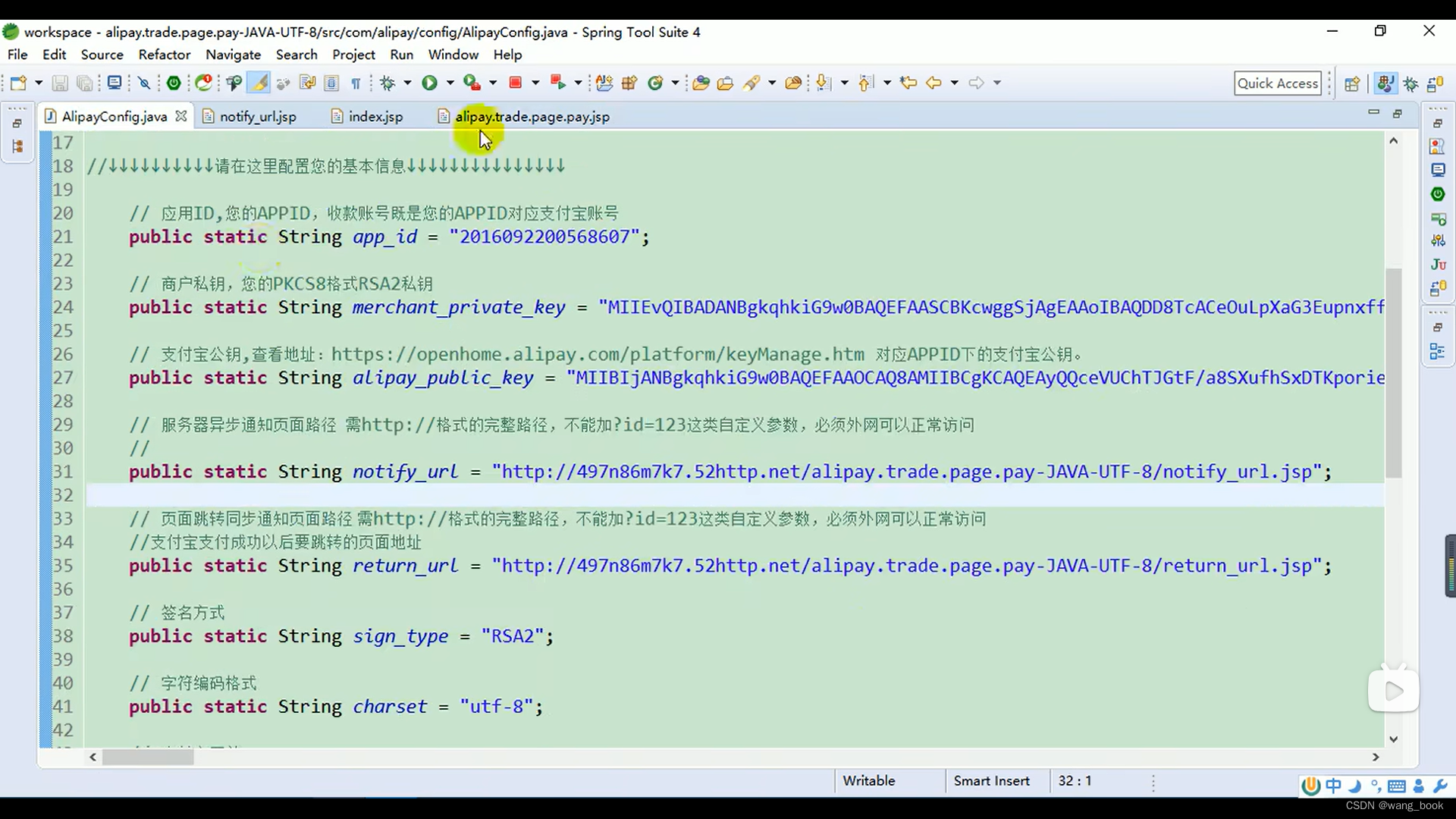Image resolution: width=1456 pixels, height=819 pixels.
Task: Minimize the editor area
Action: (x=1373, y=113)
